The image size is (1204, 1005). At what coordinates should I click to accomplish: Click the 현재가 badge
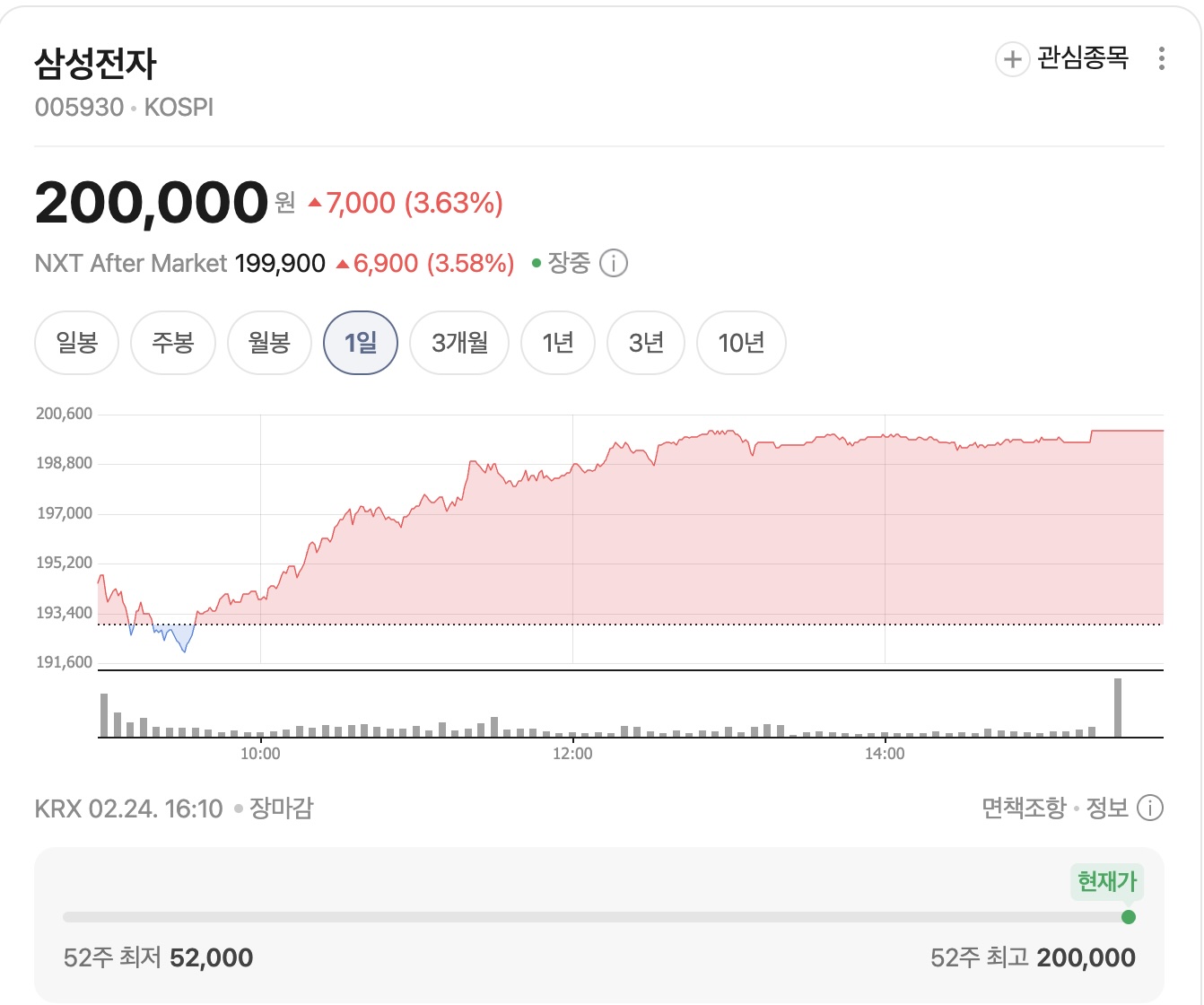(x=1107, y=882)
